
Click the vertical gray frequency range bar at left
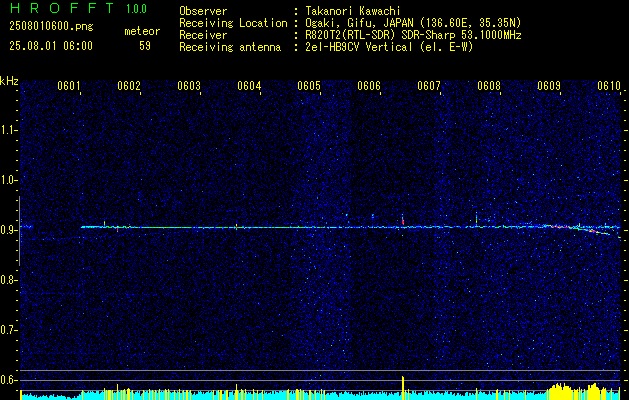(19, 231)
